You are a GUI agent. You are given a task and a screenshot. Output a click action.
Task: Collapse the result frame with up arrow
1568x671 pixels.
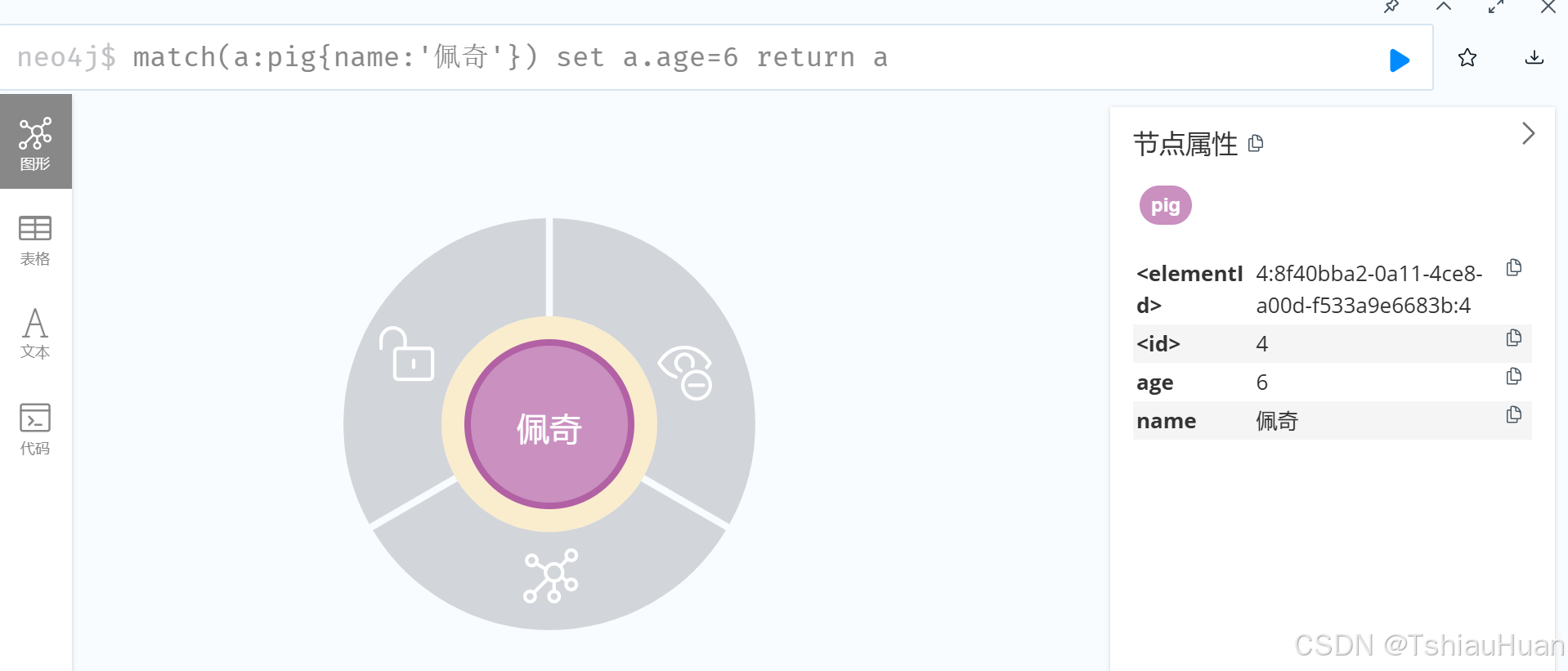[1444, 7]
